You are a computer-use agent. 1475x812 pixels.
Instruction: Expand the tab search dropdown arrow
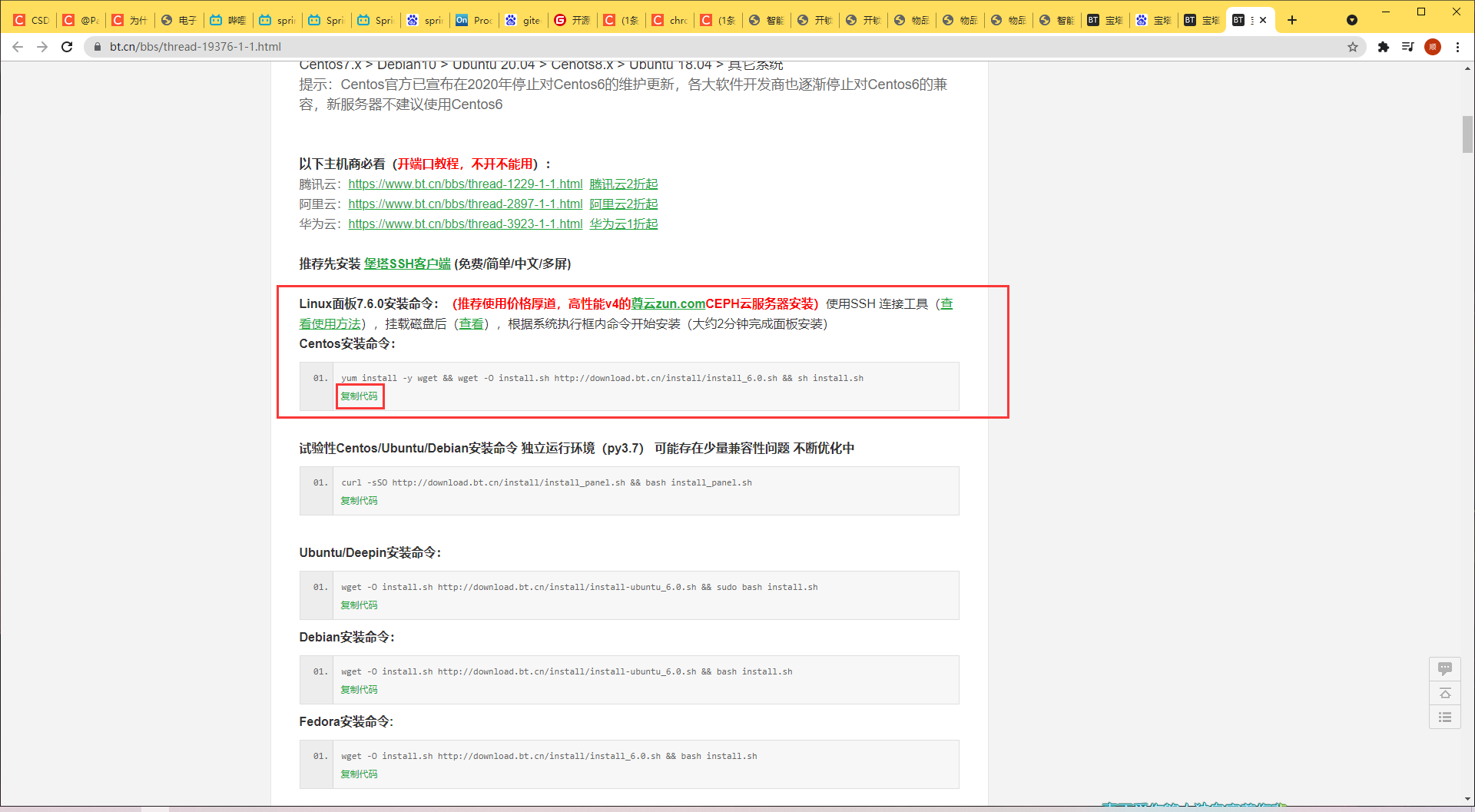(1352, 20)
